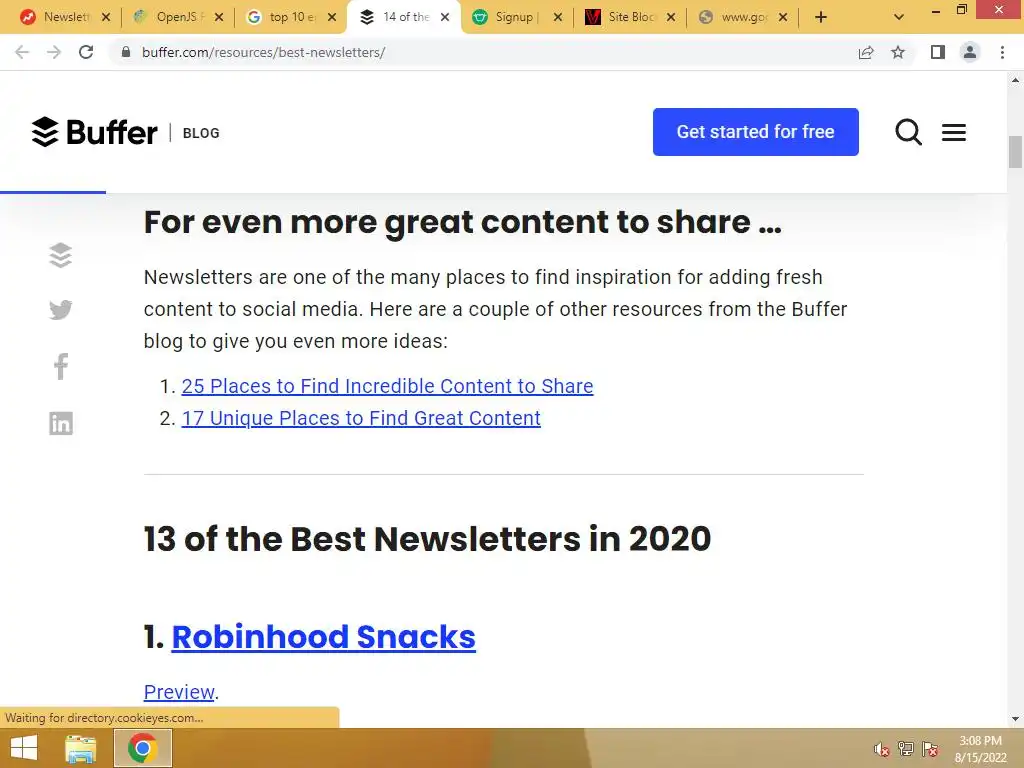This screenshot has width=1024, height=768.
Task: Expand the tab search dropdown arrow
Action: (899, 18)
